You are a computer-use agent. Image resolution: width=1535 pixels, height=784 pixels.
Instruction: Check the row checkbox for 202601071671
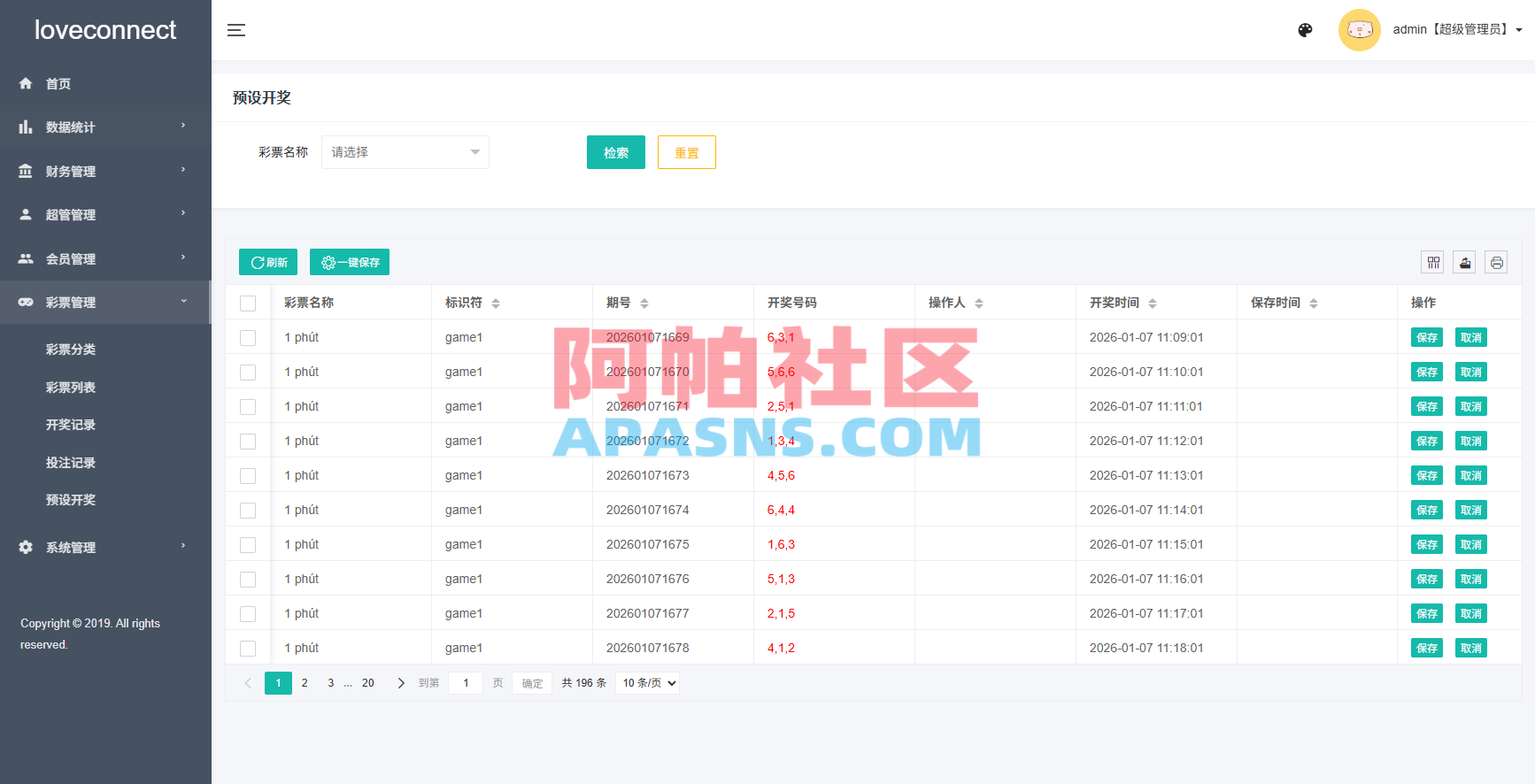coord(248,407)
